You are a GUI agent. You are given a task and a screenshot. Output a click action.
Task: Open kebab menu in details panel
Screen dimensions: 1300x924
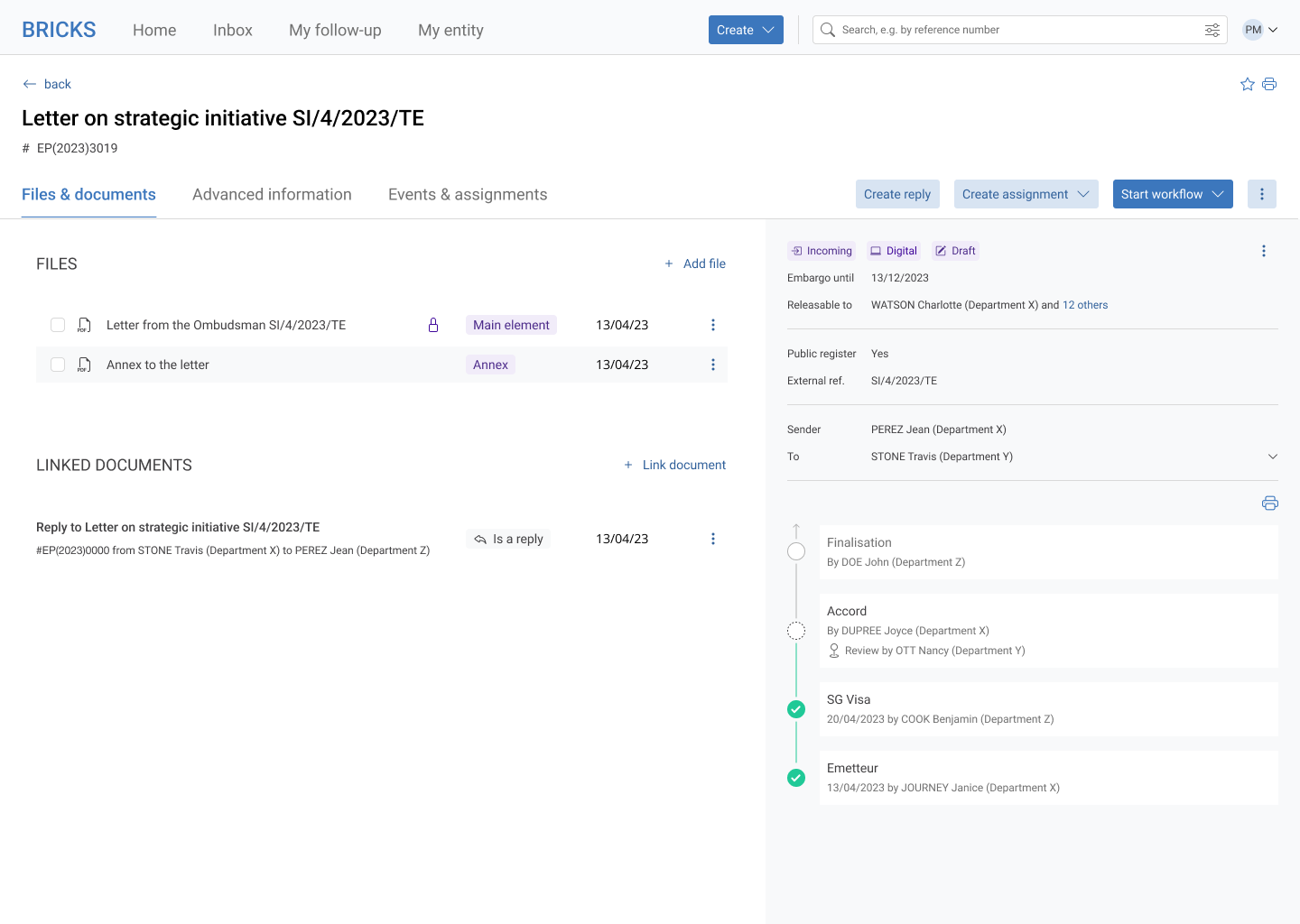click(1264, 251)
